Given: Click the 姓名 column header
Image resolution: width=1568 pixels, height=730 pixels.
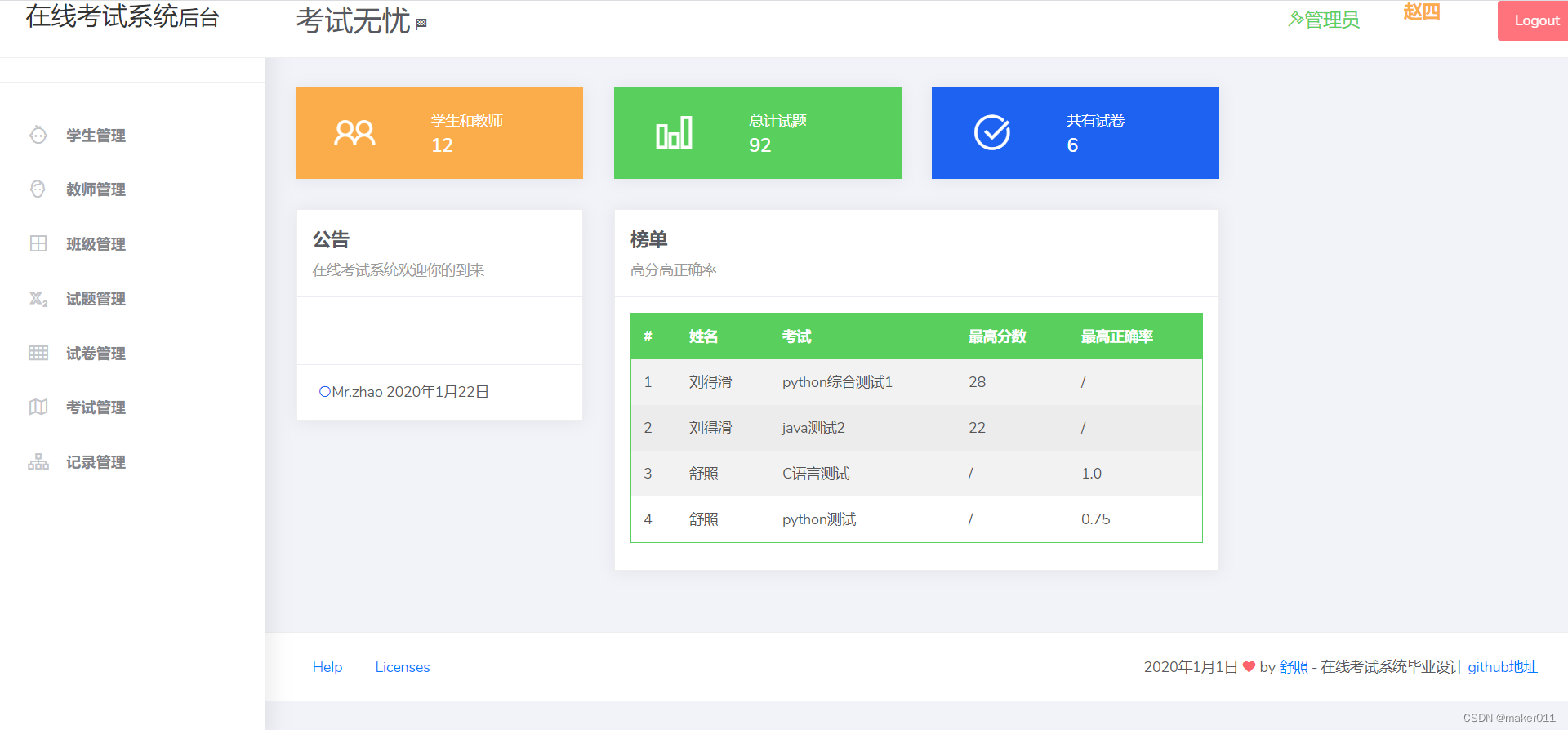Looking at the screenshot, I should [703, 336].
